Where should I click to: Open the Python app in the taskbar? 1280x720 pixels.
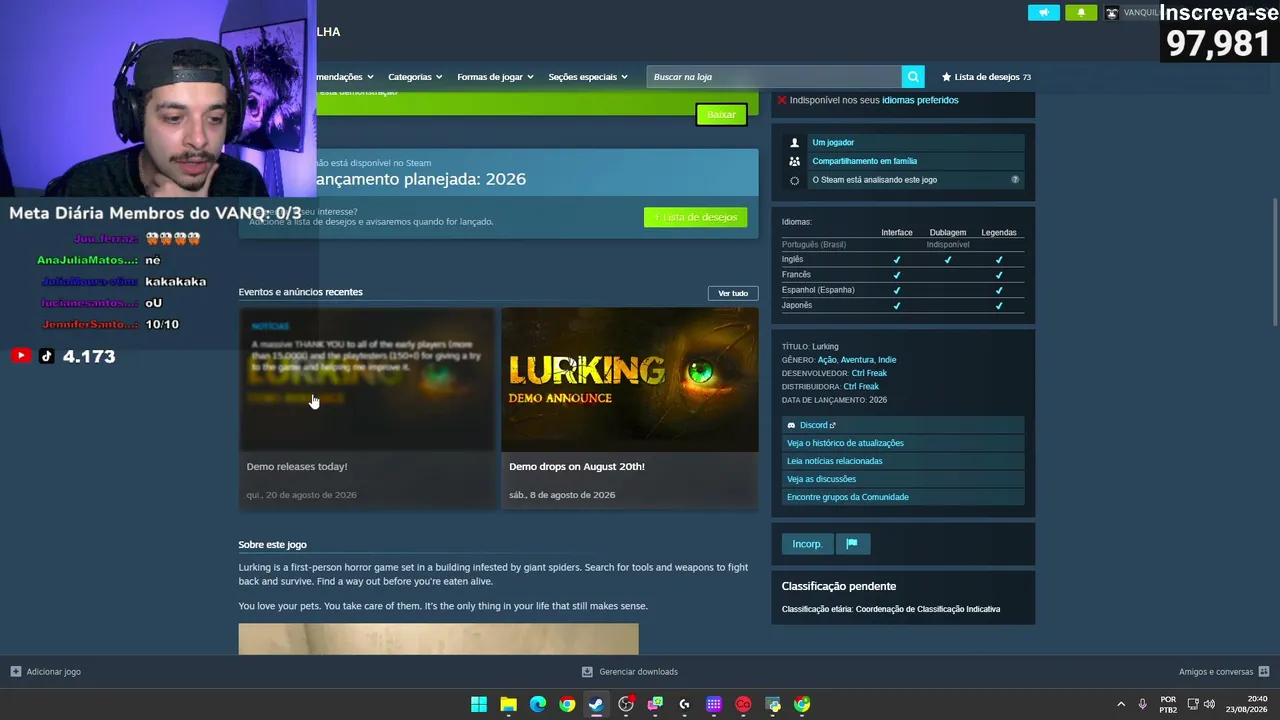coord(773,704)
